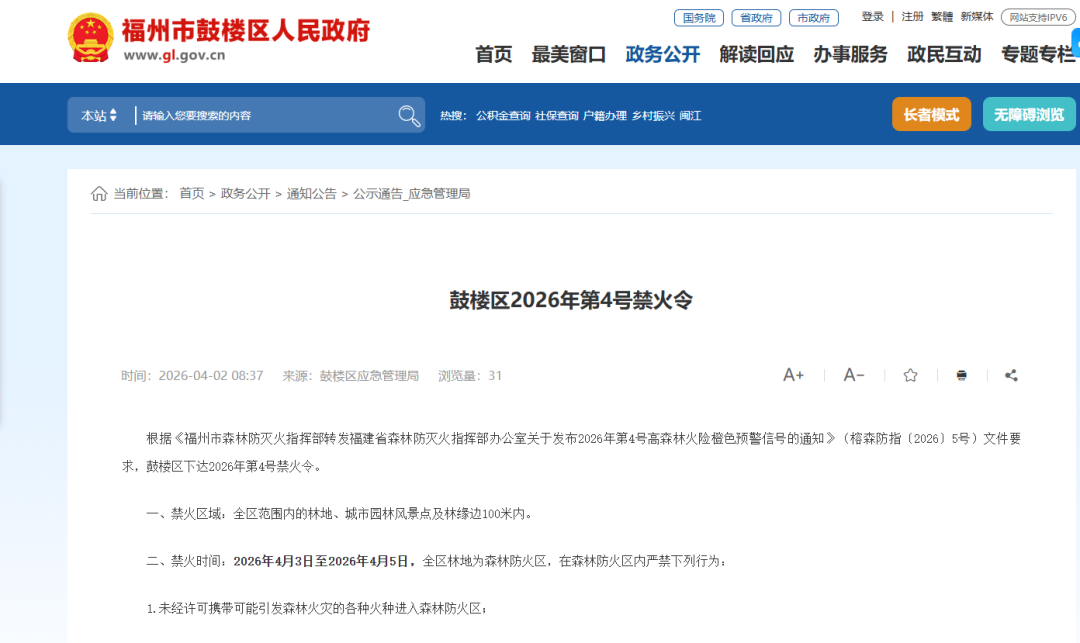Open 解读回应 menu item
This screenshot has width=1080, height=643.
(x=756, y=54)
